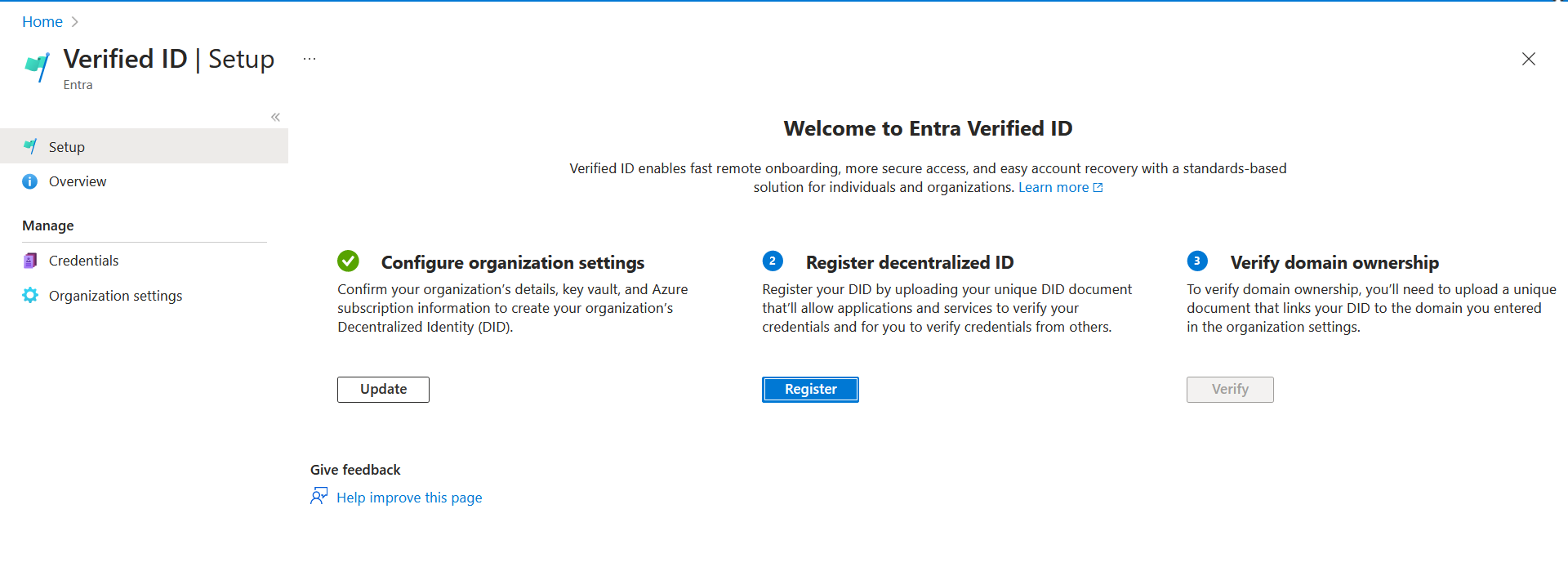This screenshot has width=1568, height=567.
Task: Click Register decentralized ID button
Action: (810, 389)
